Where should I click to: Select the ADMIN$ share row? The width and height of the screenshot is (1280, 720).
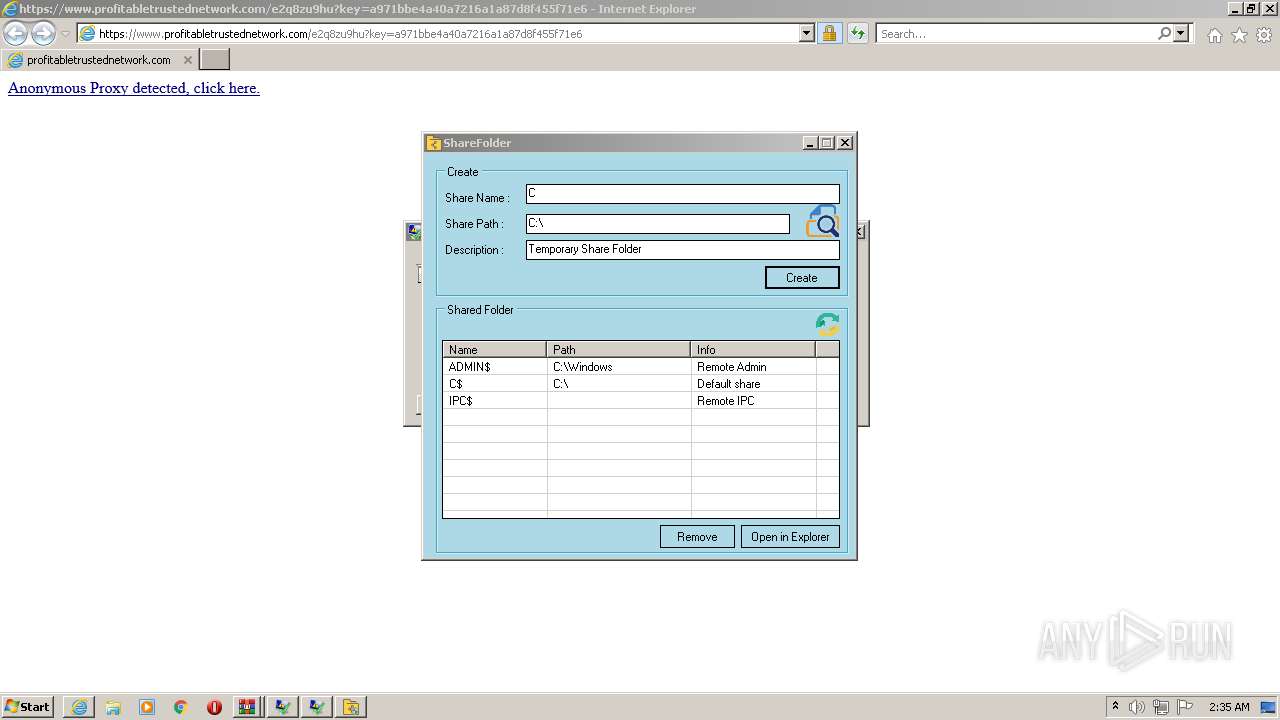[640, 367]
